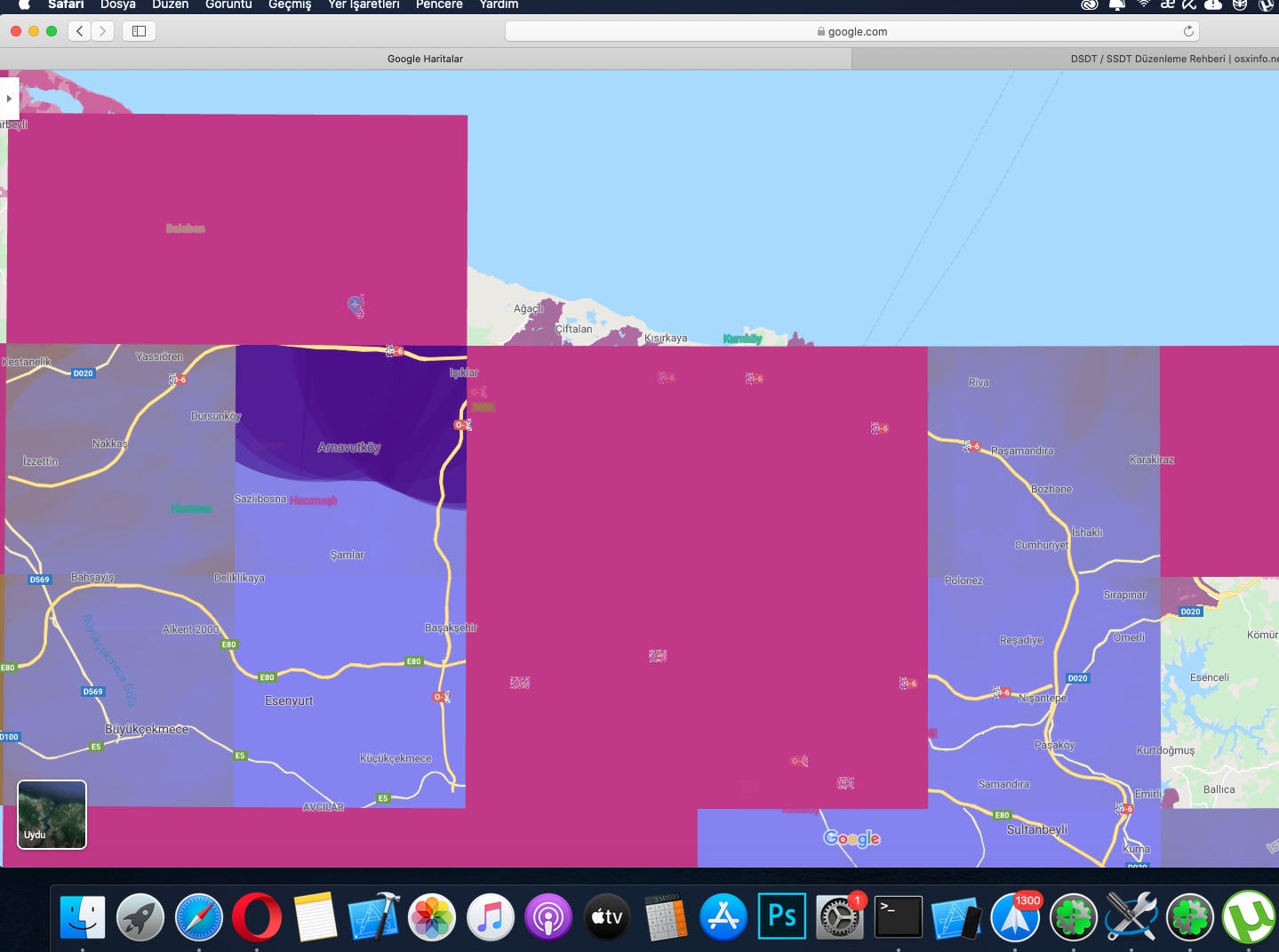1279x952 pixels.
Task: Select the Arnavutköy label on the map
Action: [349, 447]
